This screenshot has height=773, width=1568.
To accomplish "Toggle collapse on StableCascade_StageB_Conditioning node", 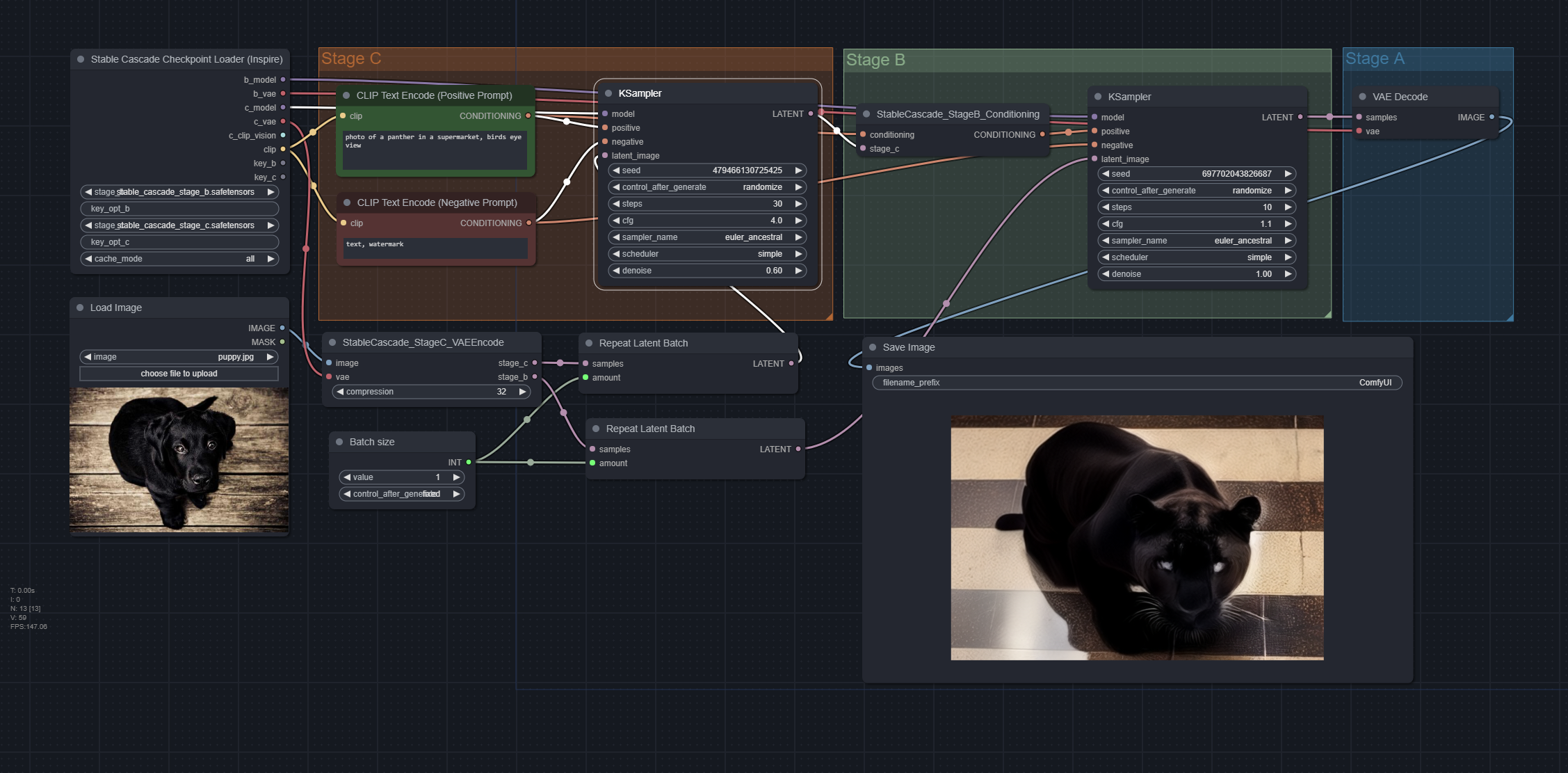I will (866, 114).
